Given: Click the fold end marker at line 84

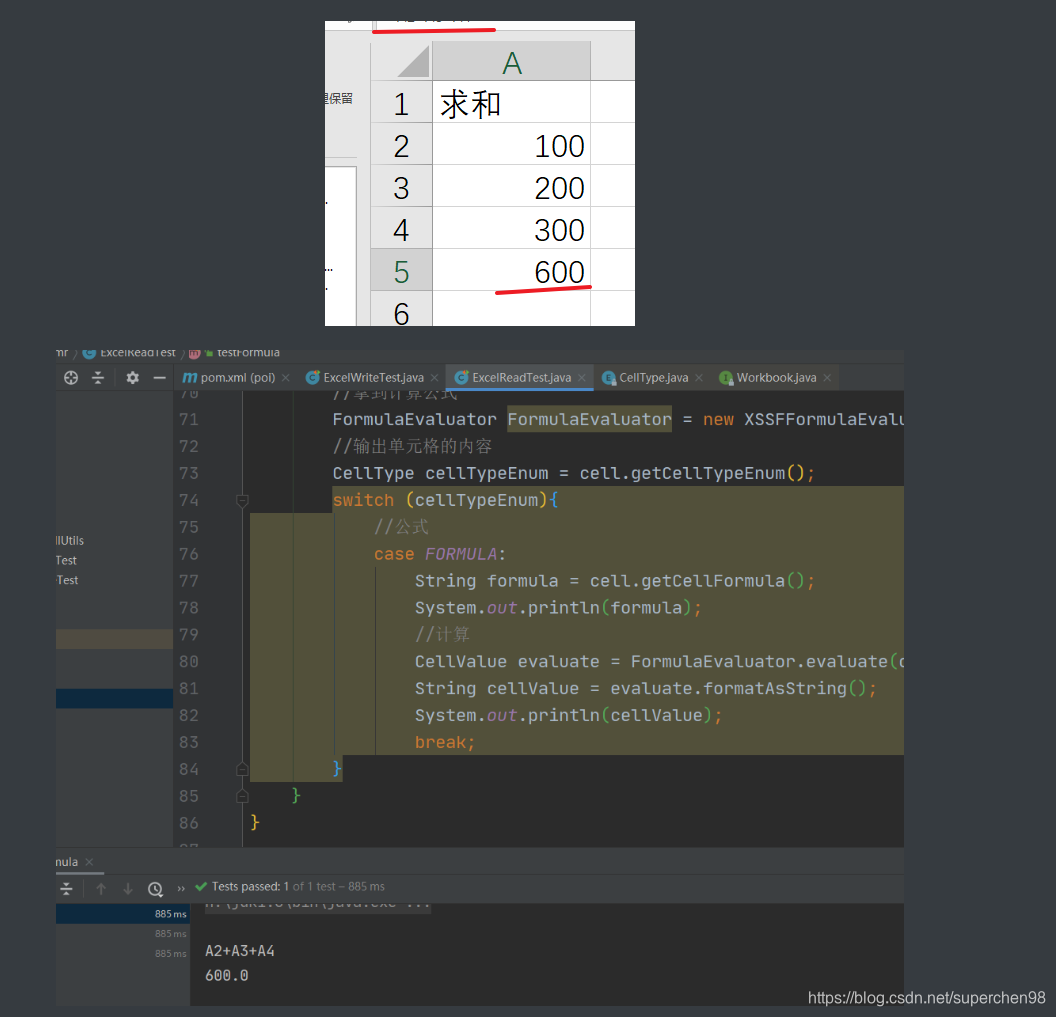Looking at the screenshot, I should 242,769.
